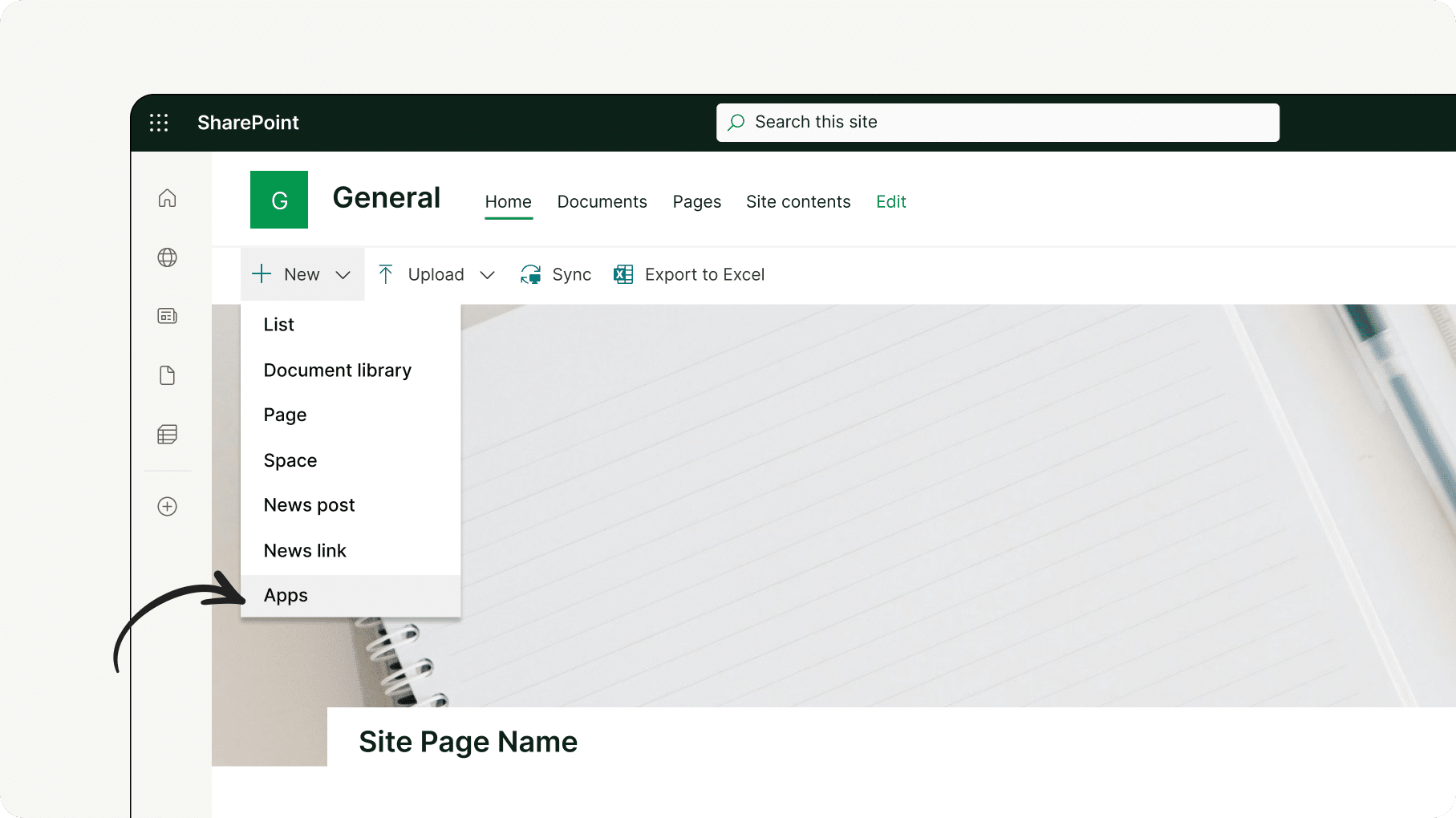Click the green G site logo

click(279, 200)
